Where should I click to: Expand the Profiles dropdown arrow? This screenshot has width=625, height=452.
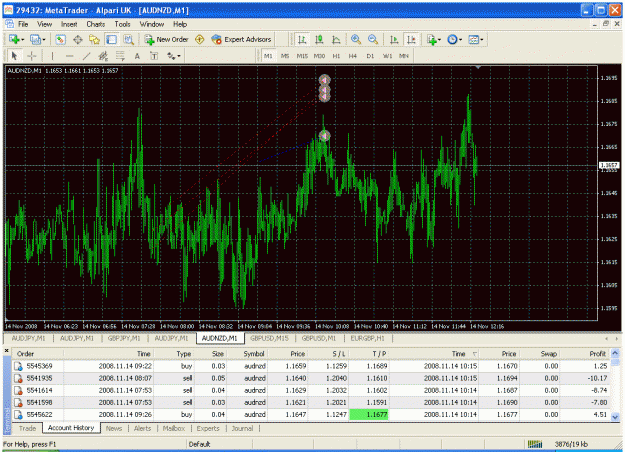(44, 40)
